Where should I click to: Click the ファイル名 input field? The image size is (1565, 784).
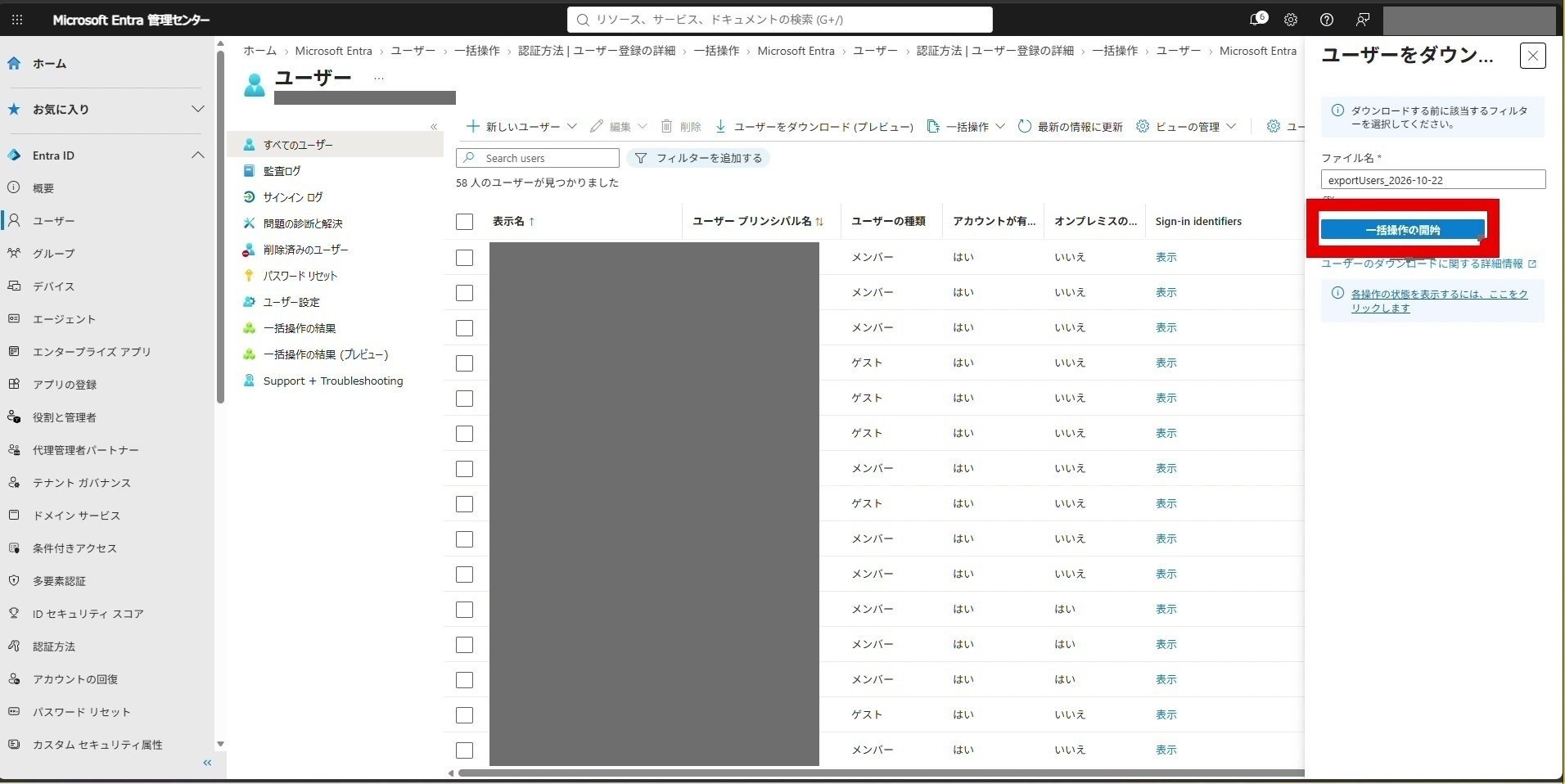(1433, 180)
